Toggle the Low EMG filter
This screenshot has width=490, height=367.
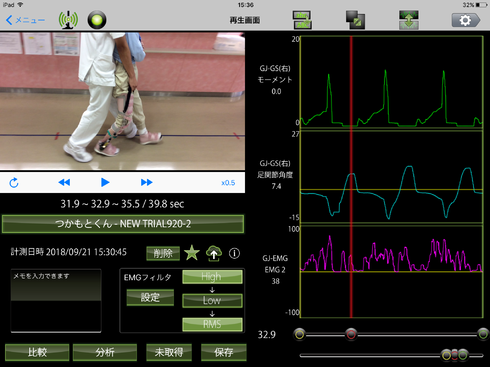point(212,300)
